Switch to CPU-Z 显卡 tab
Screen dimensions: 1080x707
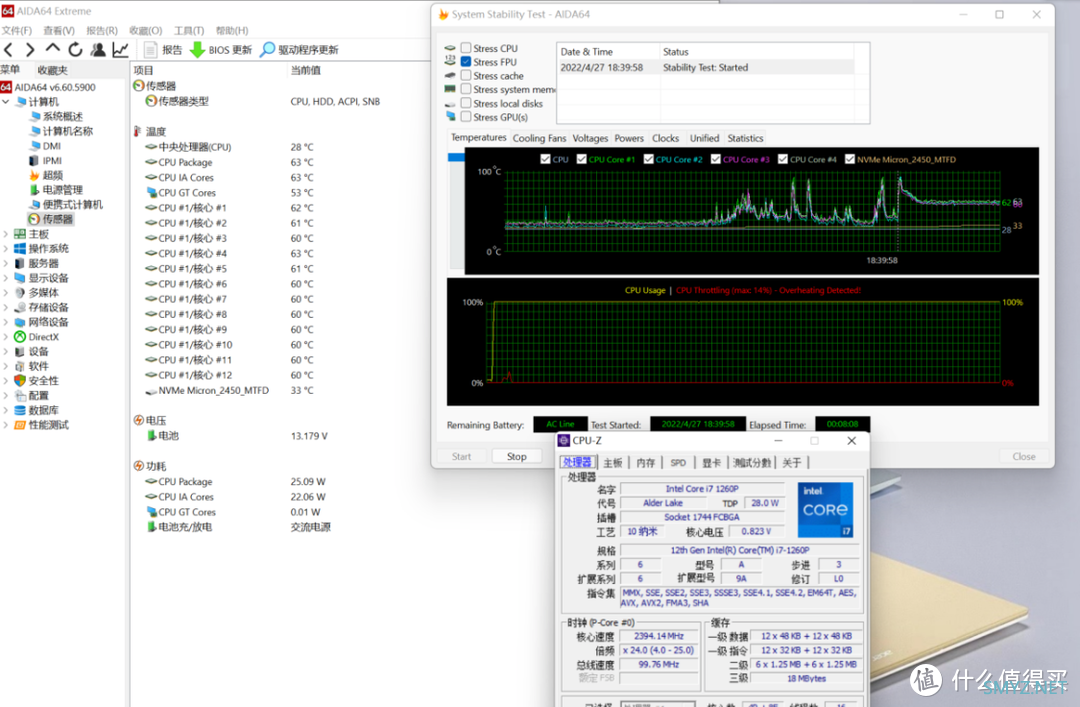(712, 462)
